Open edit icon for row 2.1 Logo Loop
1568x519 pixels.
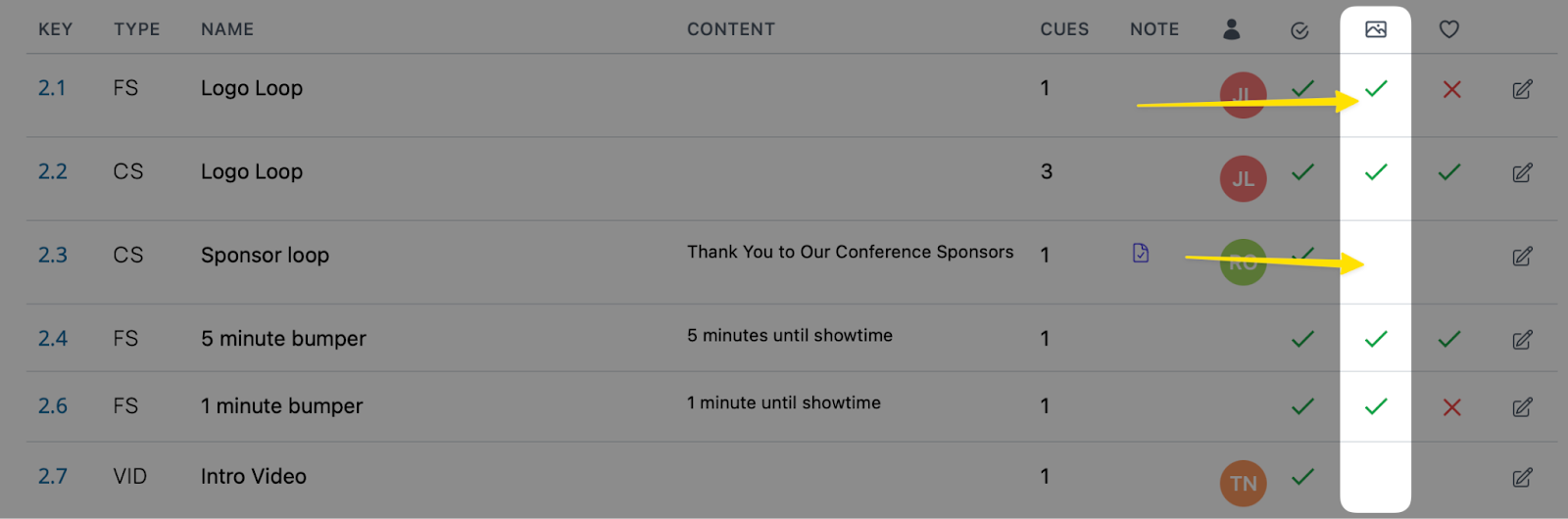[x=1522, y=90]
